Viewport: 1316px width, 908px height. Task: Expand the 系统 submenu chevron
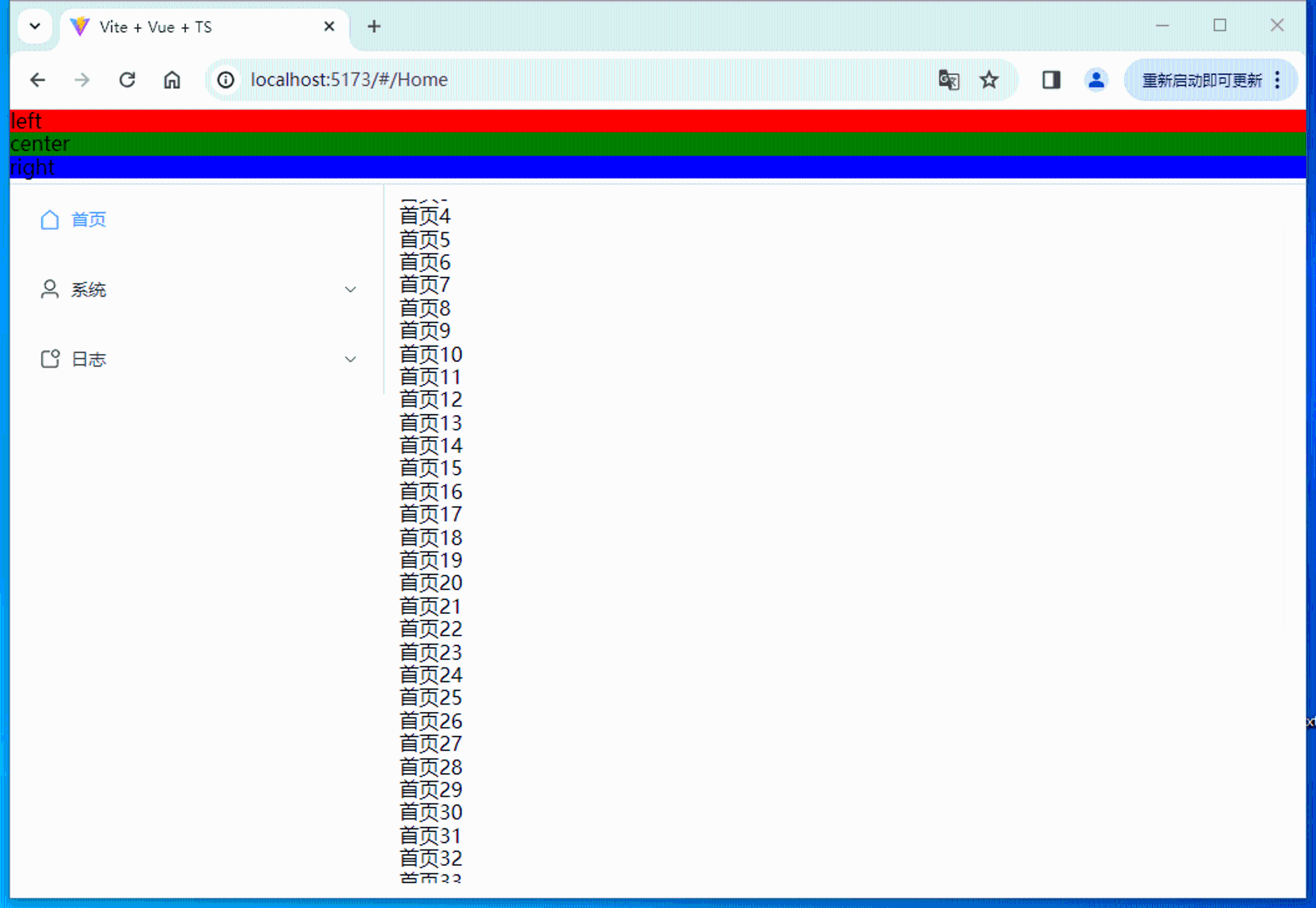[x=350, y=290]
